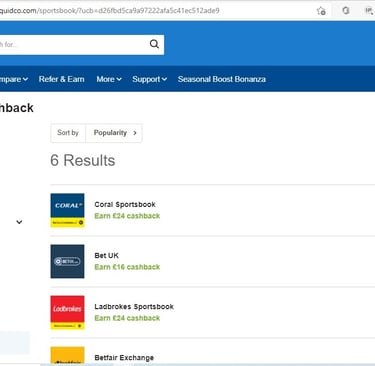Open the Betfair logo thumbnail

(67, 355)
